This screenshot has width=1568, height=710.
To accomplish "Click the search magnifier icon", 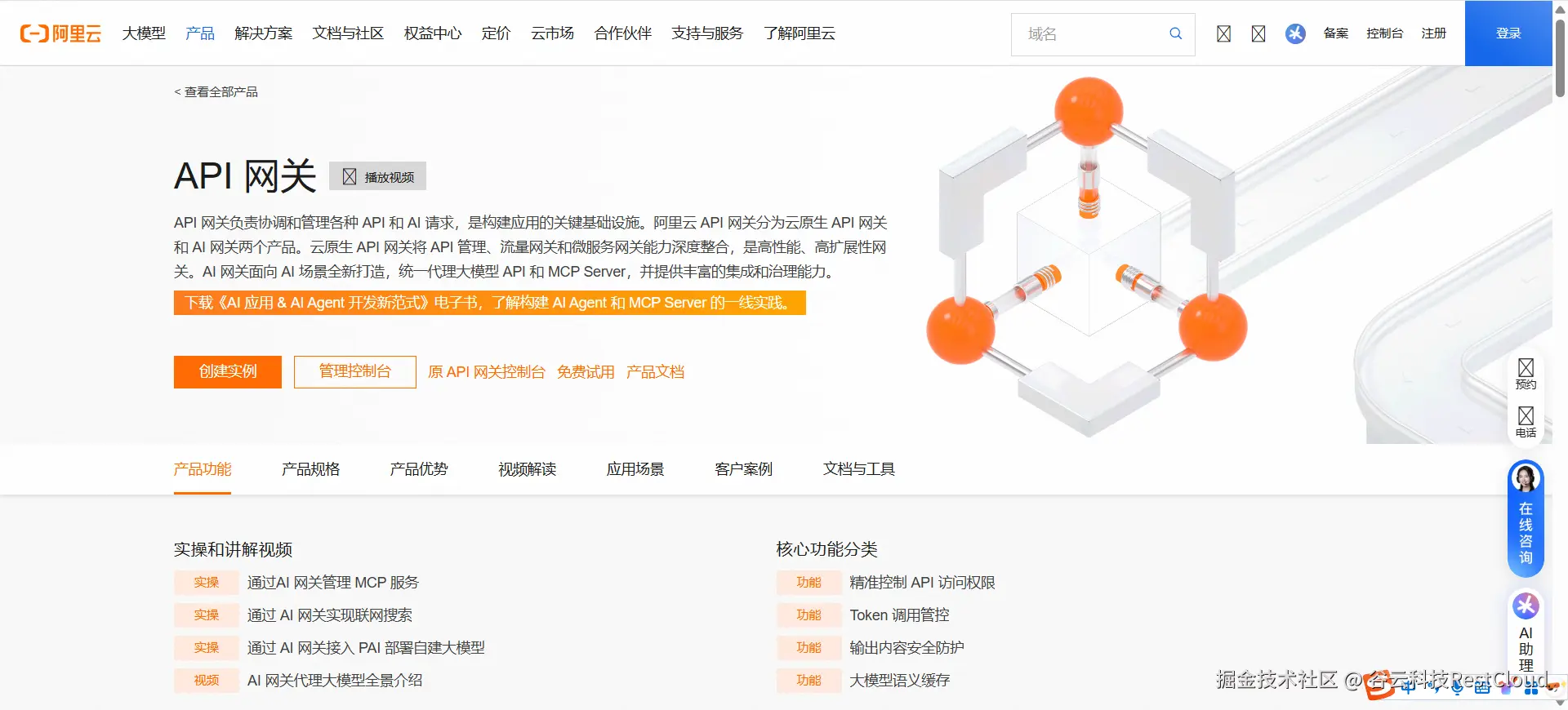I will (x=1175, y=33).
